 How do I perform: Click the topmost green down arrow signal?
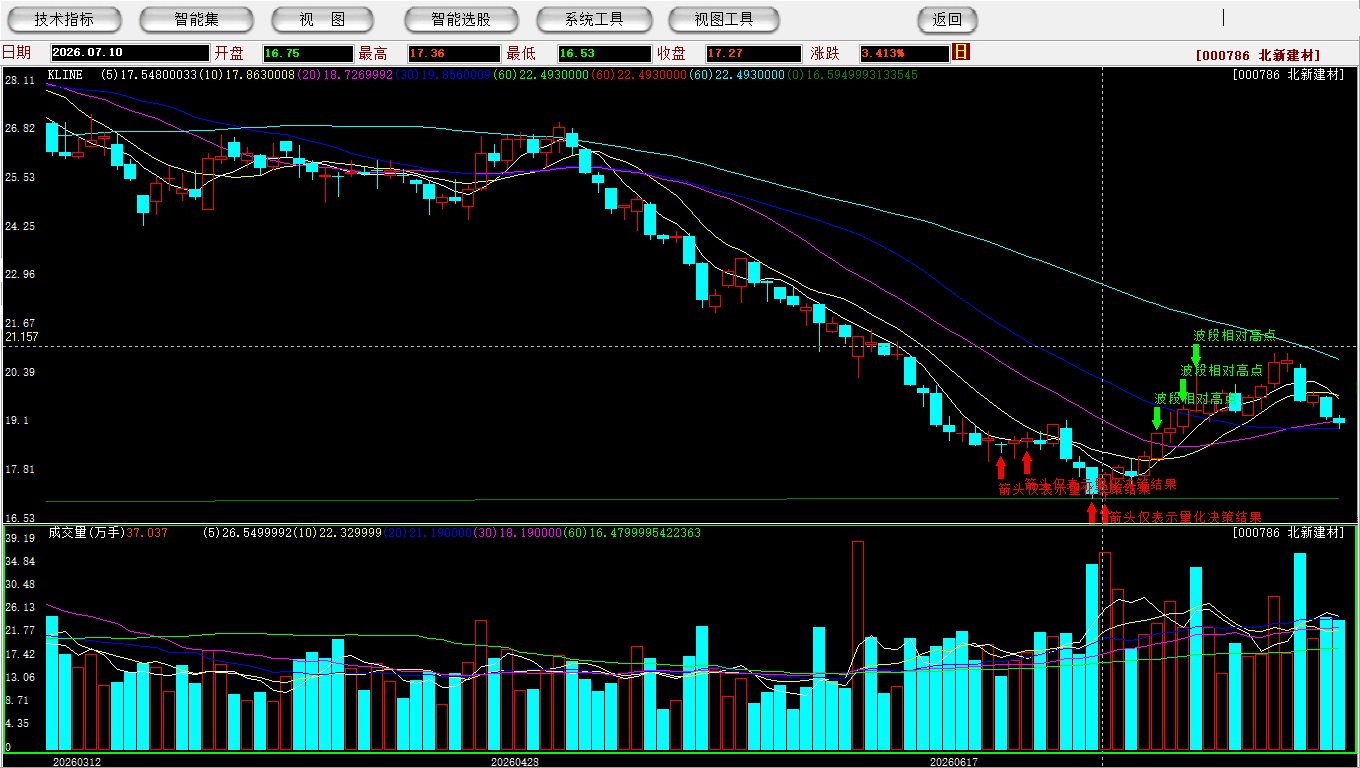point(1195,356)
